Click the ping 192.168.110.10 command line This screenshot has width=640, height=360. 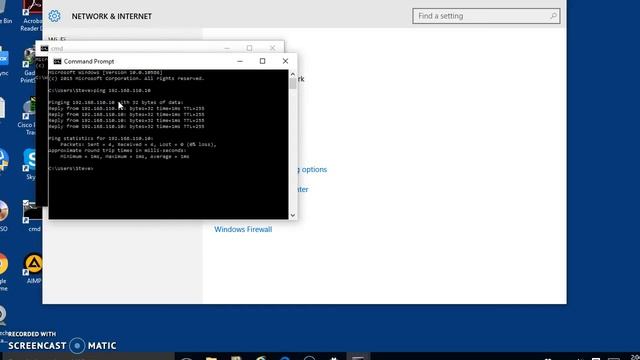(100, 91)
